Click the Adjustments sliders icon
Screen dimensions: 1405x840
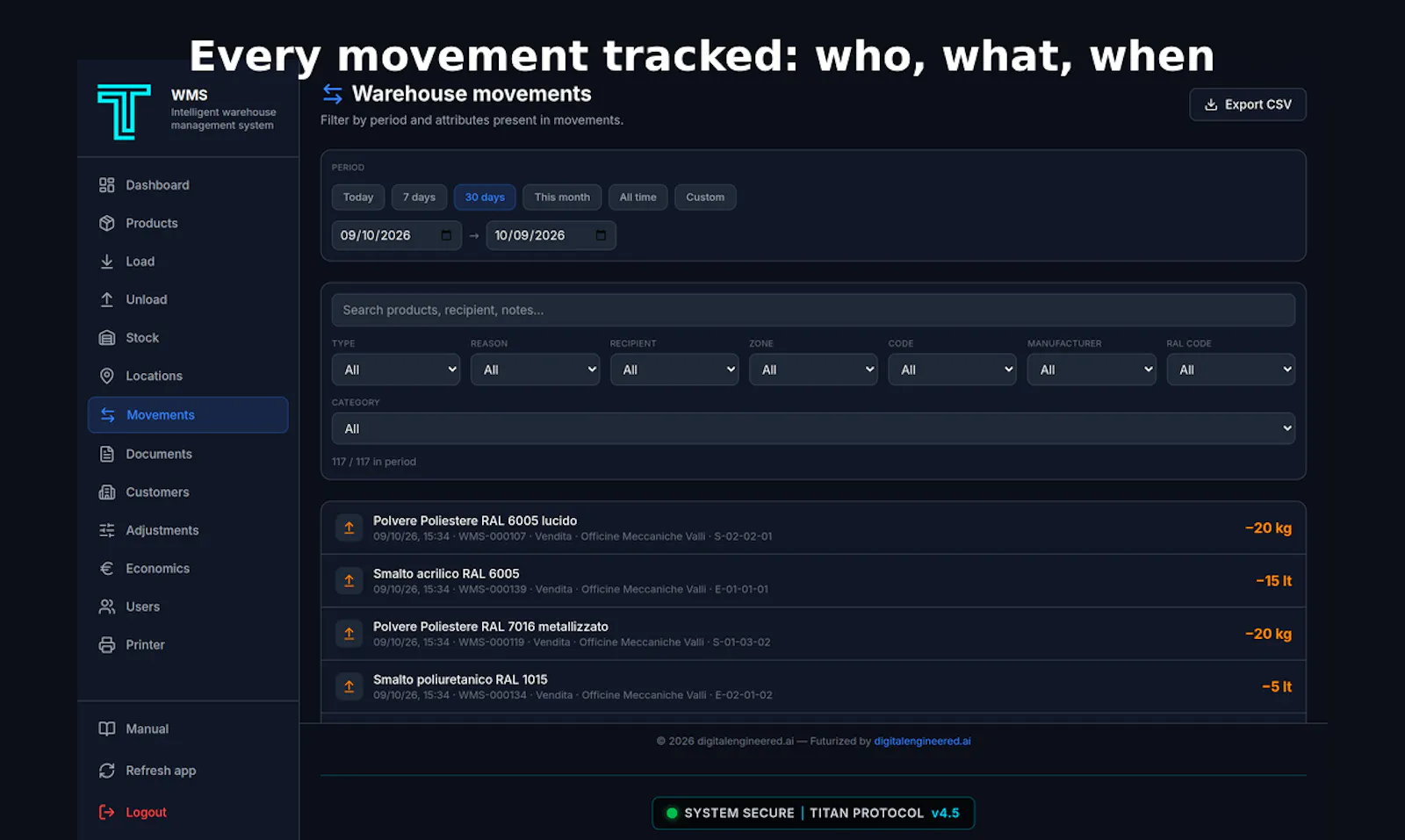coord(107,530)
